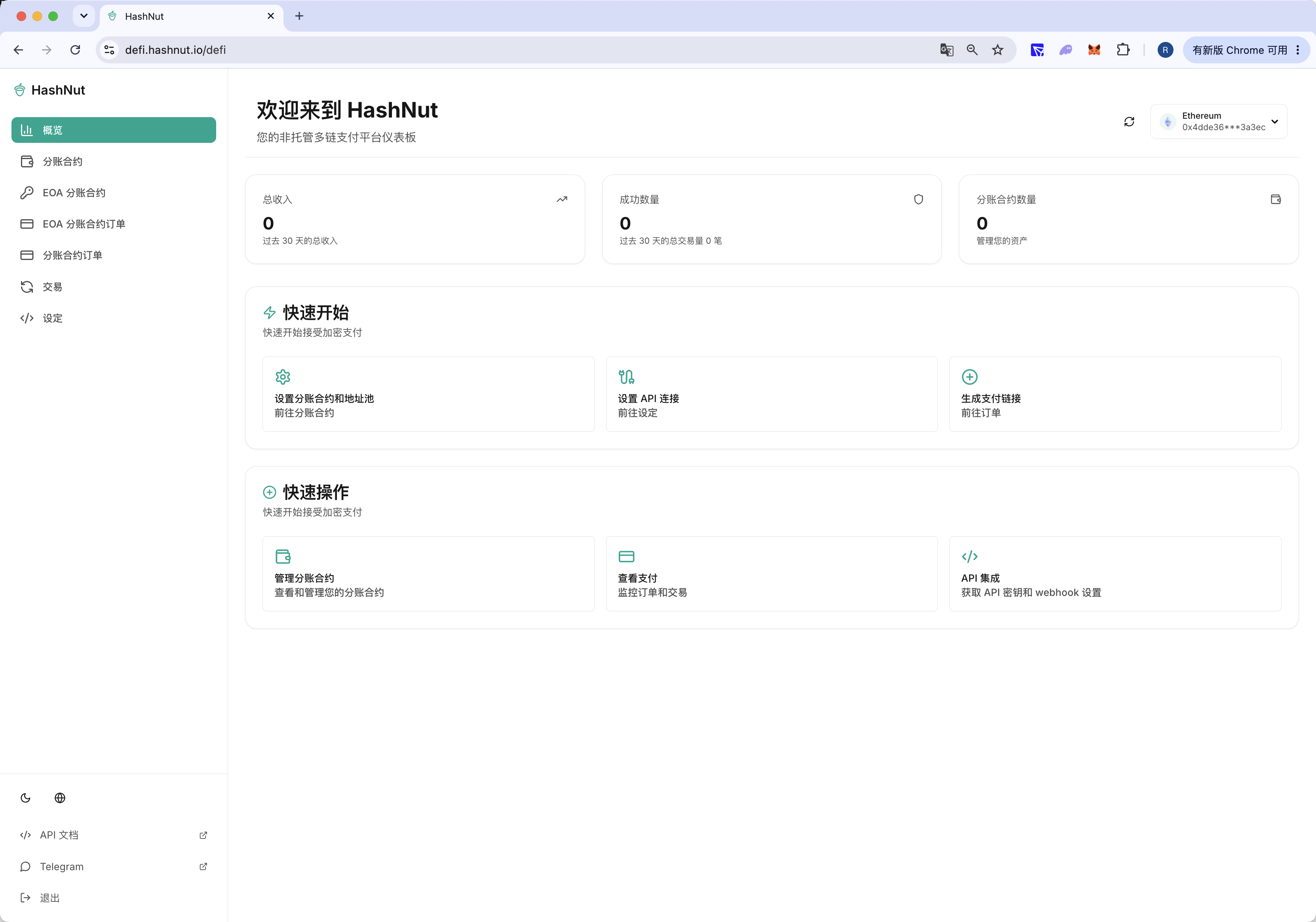Viewport: 1316px width, 922px height.
Task: Open the Chrome profile avatar R
Action: point(1165,50)
